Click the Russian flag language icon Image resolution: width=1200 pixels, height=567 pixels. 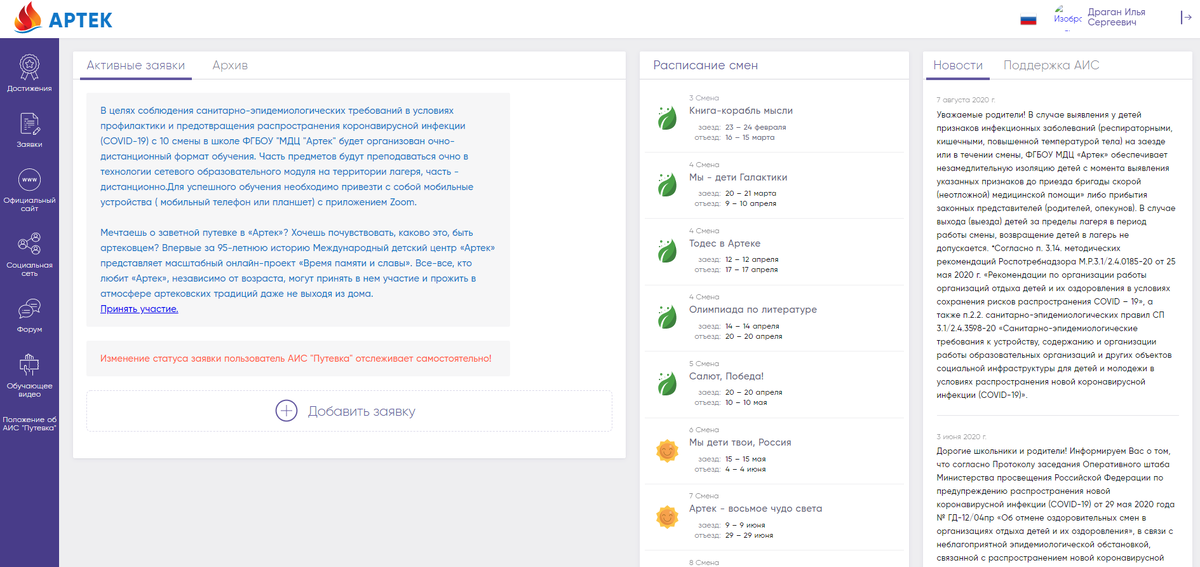(x=1028, y=19)
